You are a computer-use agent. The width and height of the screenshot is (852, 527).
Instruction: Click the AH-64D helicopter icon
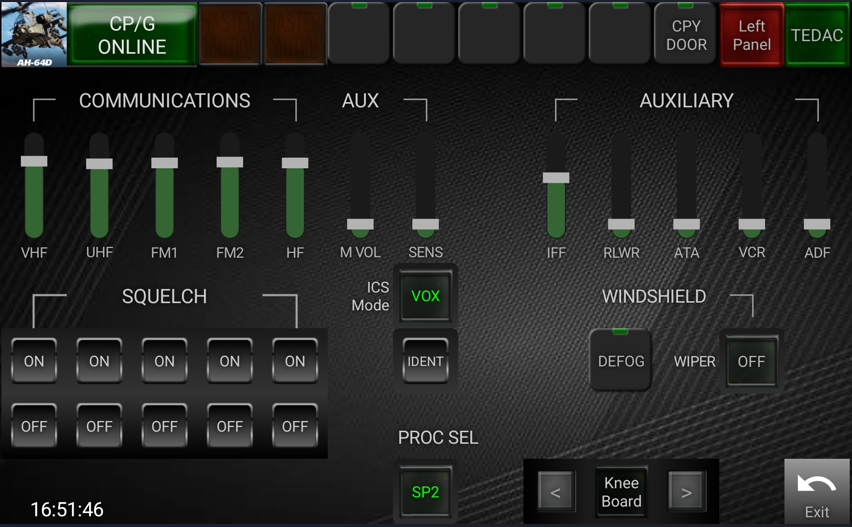point(34,33)
